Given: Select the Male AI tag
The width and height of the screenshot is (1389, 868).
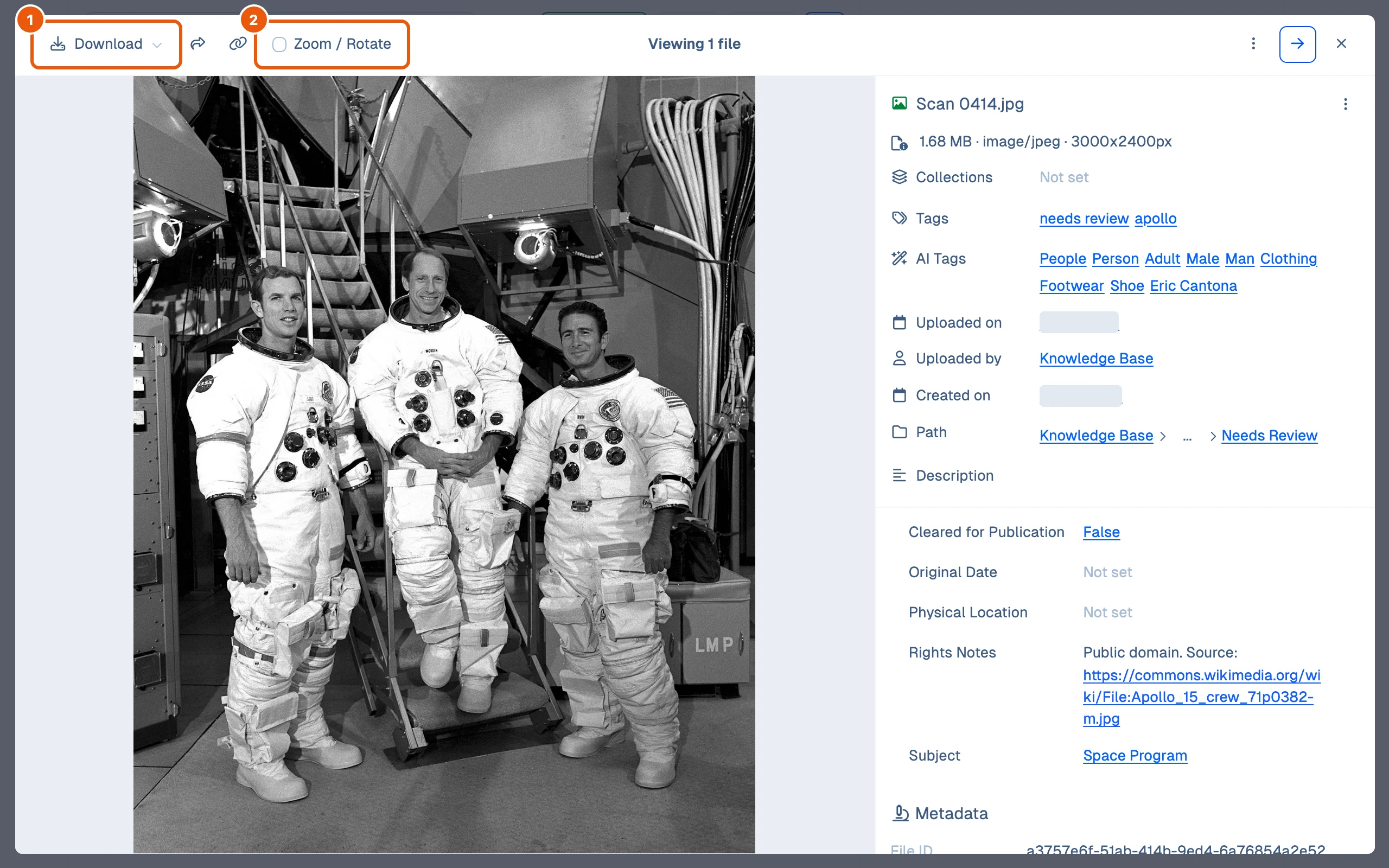Looking at the screenshot, I should click(x=1202, y=259).
